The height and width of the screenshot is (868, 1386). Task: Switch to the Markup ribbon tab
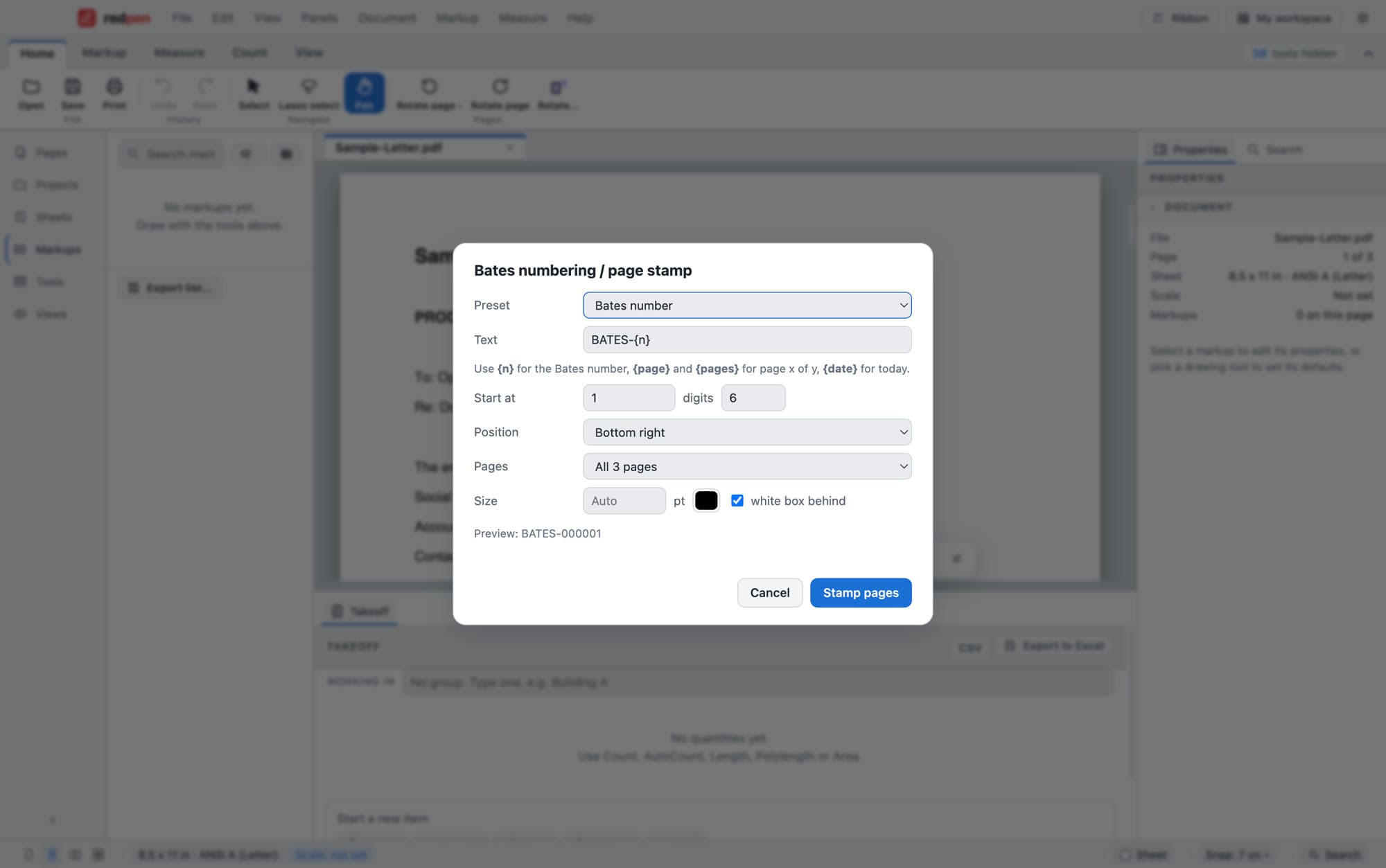(x=104, y=53)
